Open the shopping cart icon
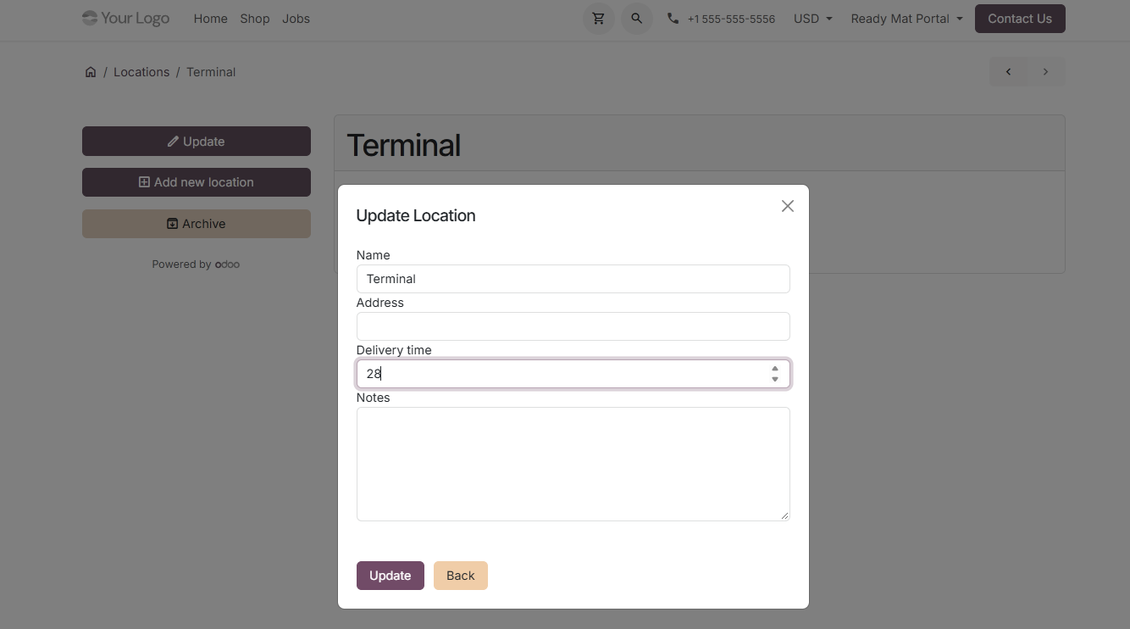This screenshot has width=1130, height=629. [x=598, y=19]
